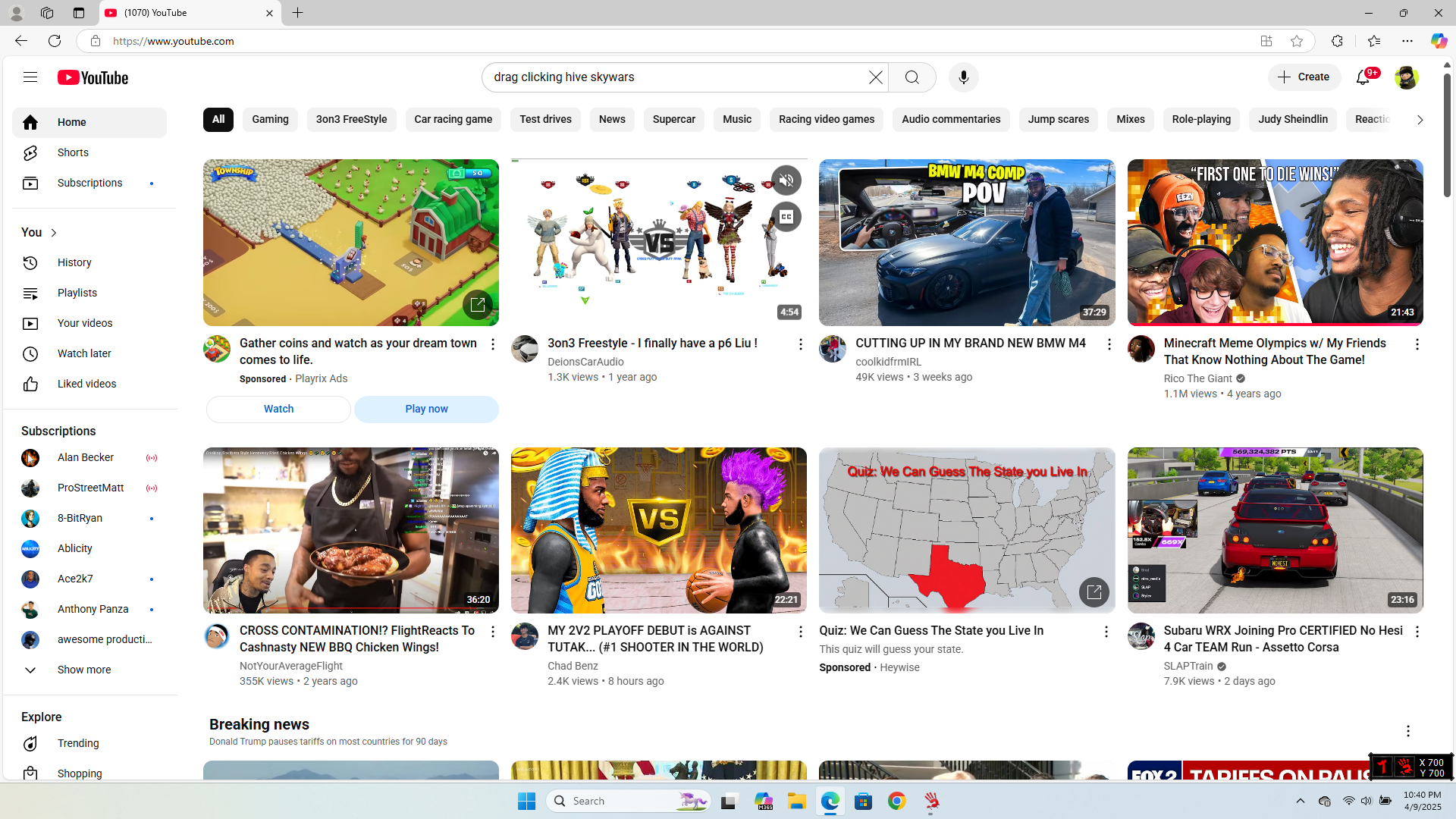Image resolution: width=1456 pixels, height=819 pixels.
Task: Open Copilot in Edge toolbar
Action: pyautogui.click(x=1438, y=41)
